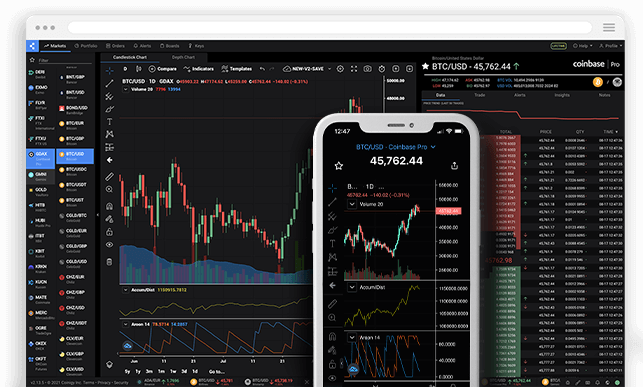Set chart range to 5y
This screenshot has width=643, height=387.
click(x=127, y=371)
